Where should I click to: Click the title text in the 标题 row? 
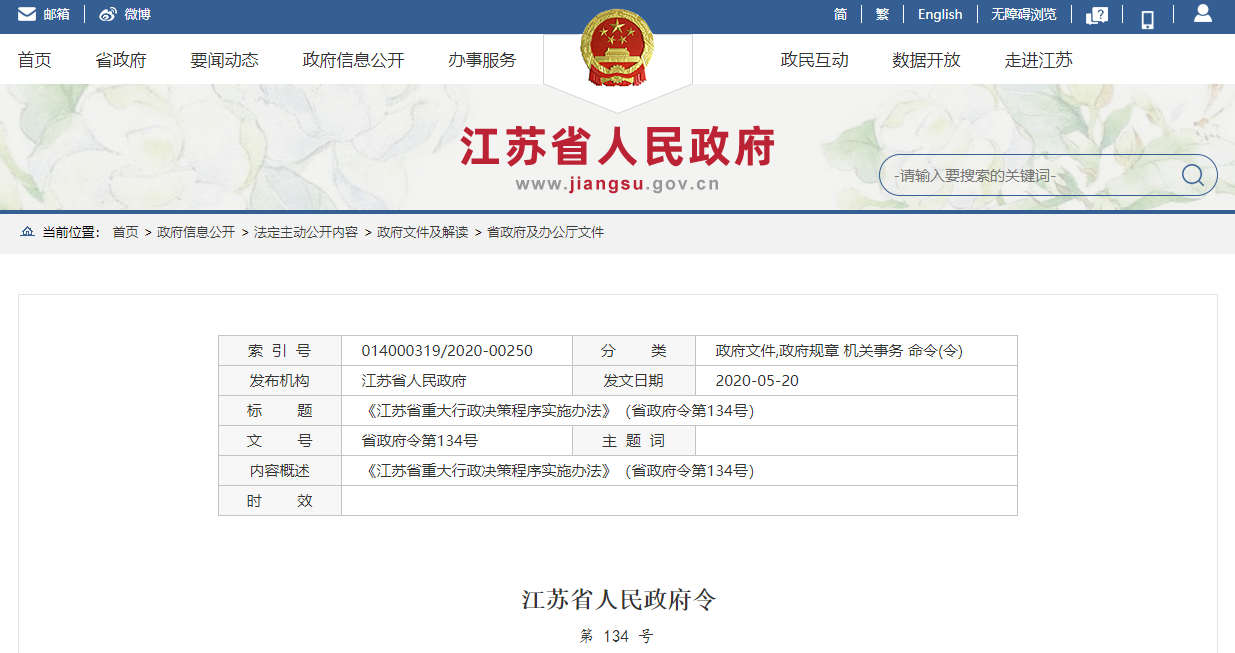click(x=558, y=411)
